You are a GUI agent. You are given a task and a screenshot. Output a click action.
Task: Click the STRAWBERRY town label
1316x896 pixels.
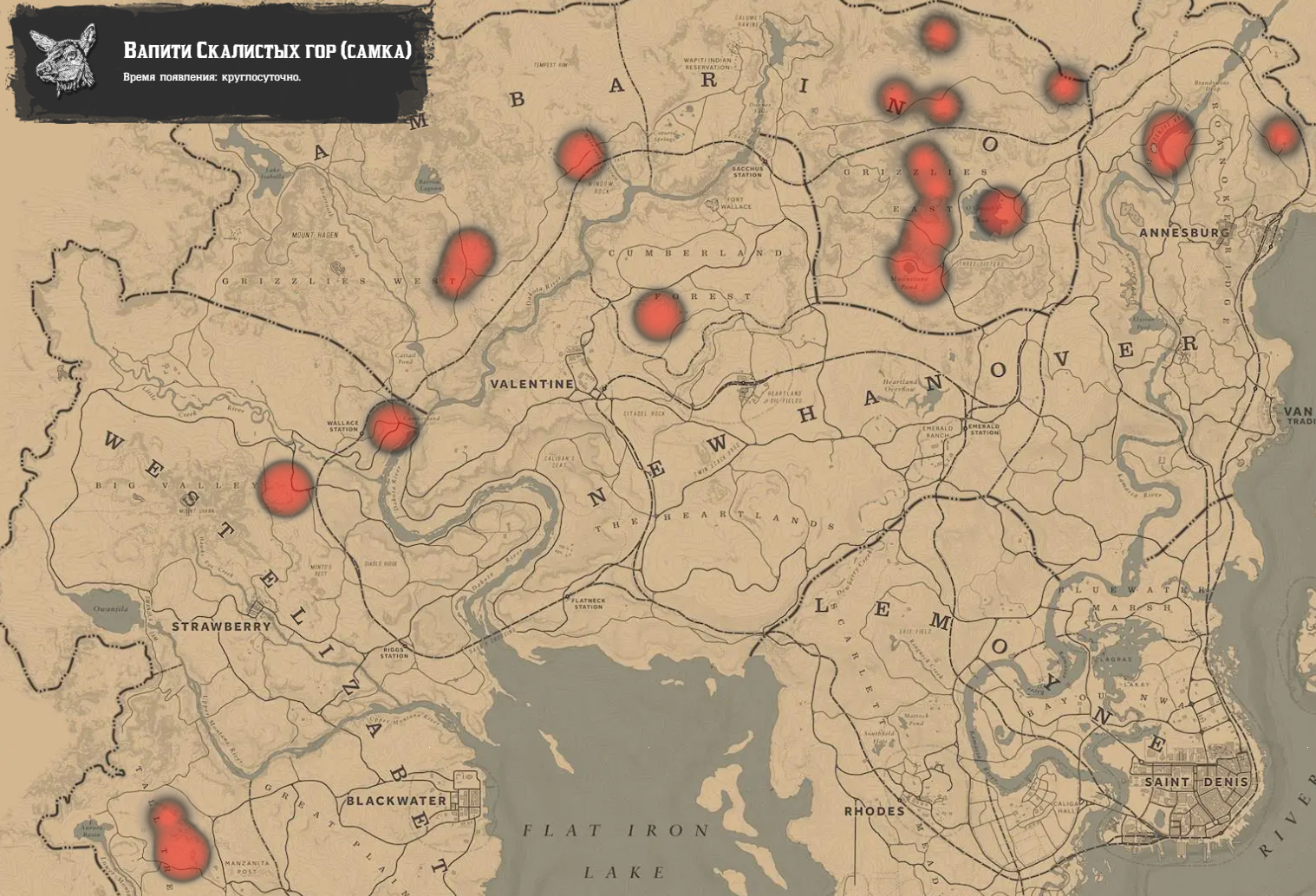point(221,627)
